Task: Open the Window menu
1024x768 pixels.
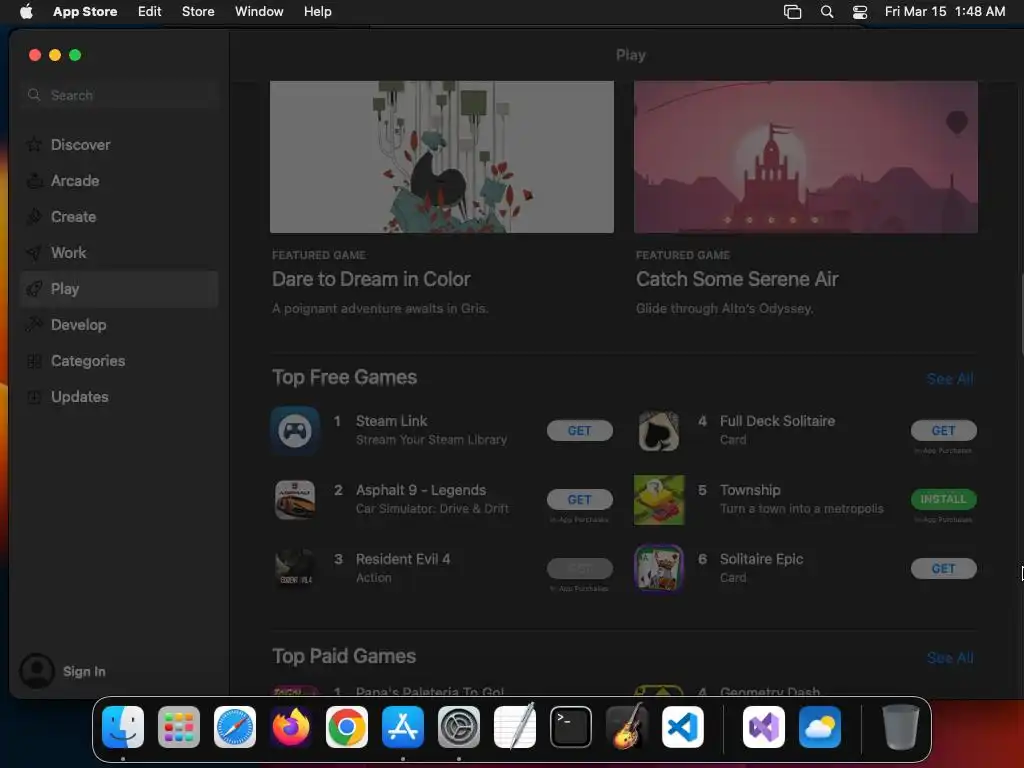Action: coord(259,11)
